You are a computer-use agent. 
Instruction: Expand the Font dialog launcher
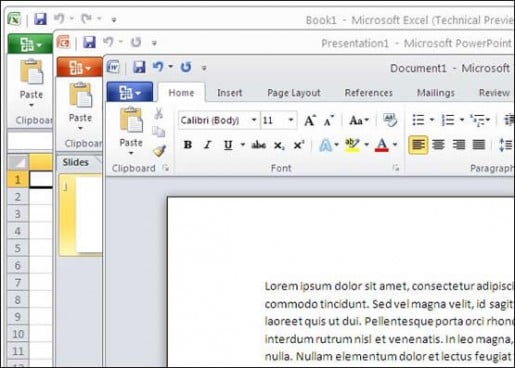[396, 168]
